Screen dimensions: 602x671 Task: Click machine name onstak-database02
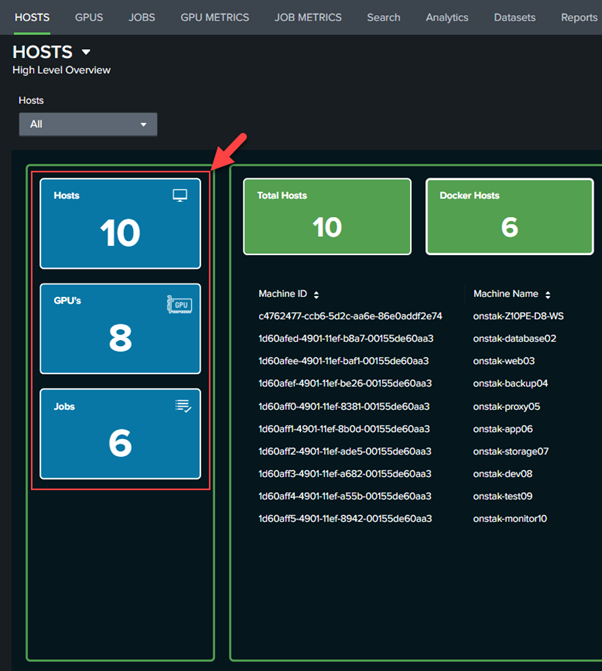(x=514, y=339)
